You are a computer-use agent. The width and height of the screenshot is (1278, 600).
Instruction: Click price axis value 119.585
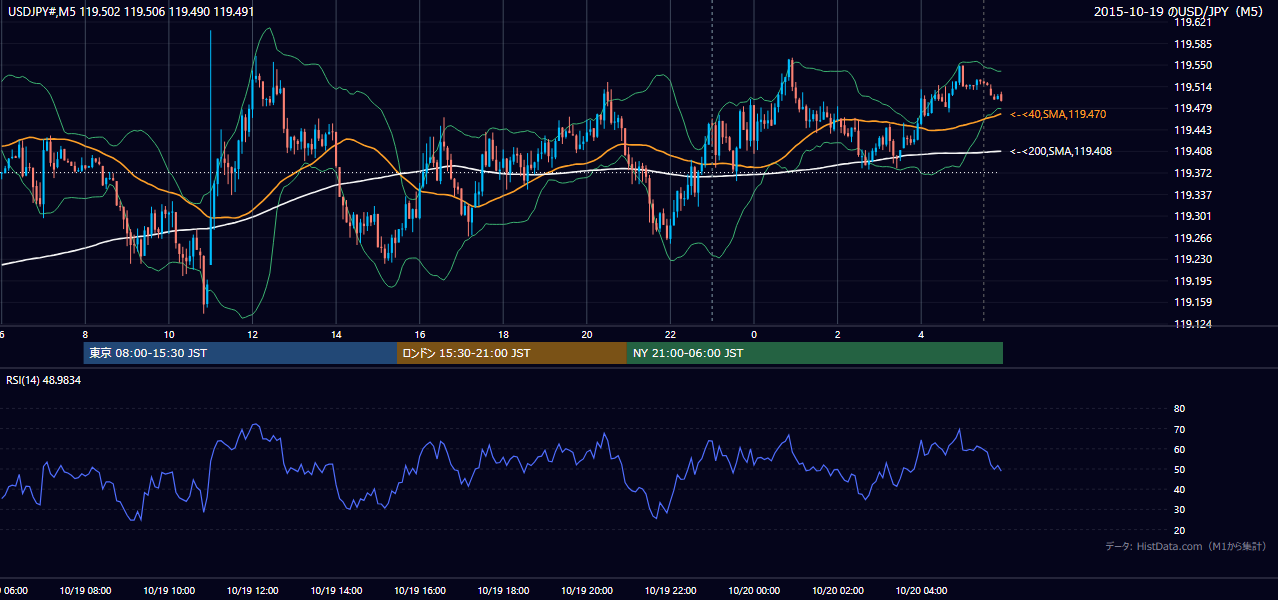[x=1194, y=44]
